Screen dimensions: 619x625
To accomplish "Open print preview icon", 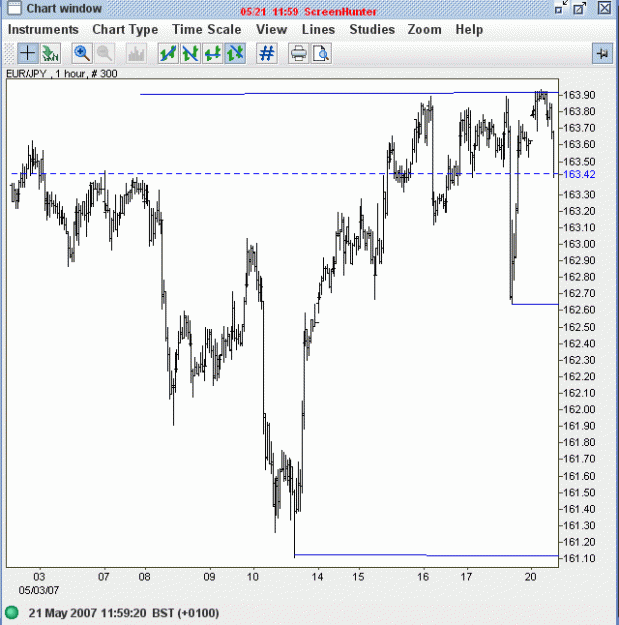I will point(321,53).
